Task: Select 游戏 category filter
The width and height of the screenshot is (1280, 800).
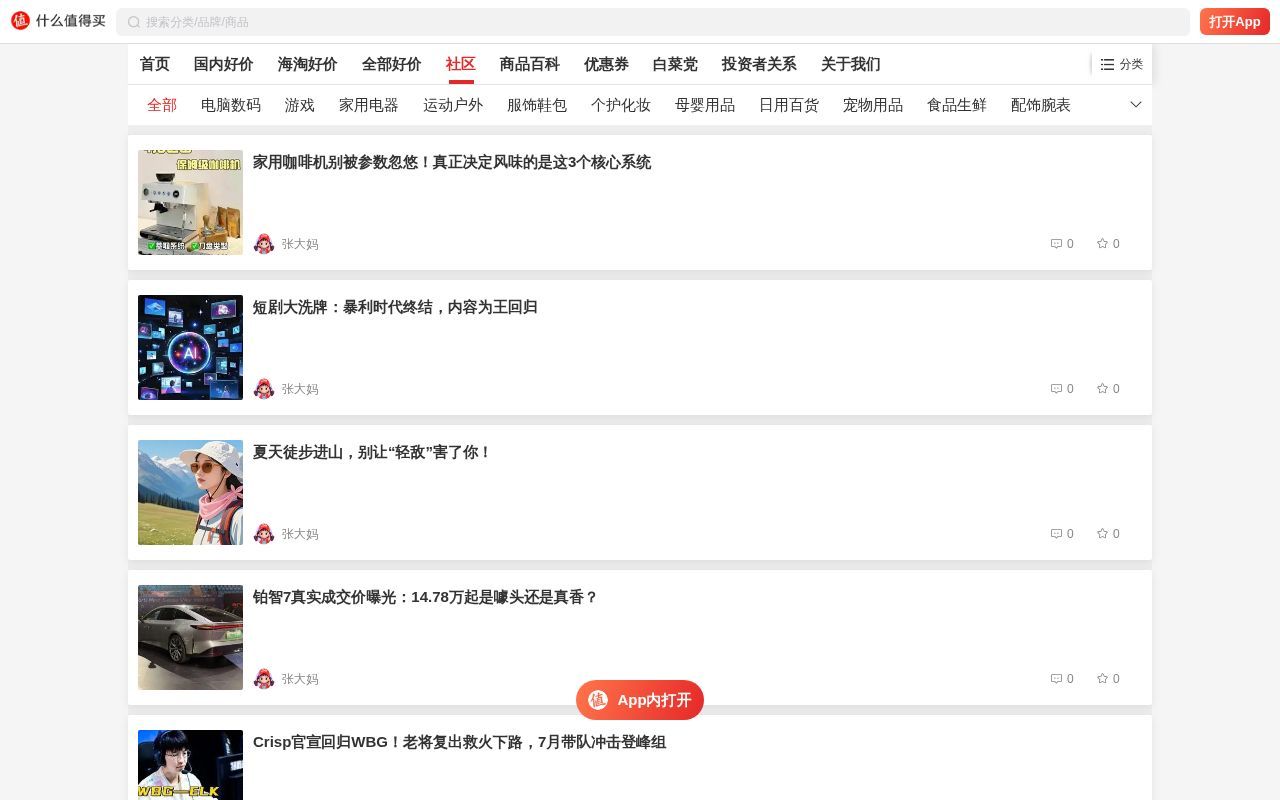Action: (300, 105)
